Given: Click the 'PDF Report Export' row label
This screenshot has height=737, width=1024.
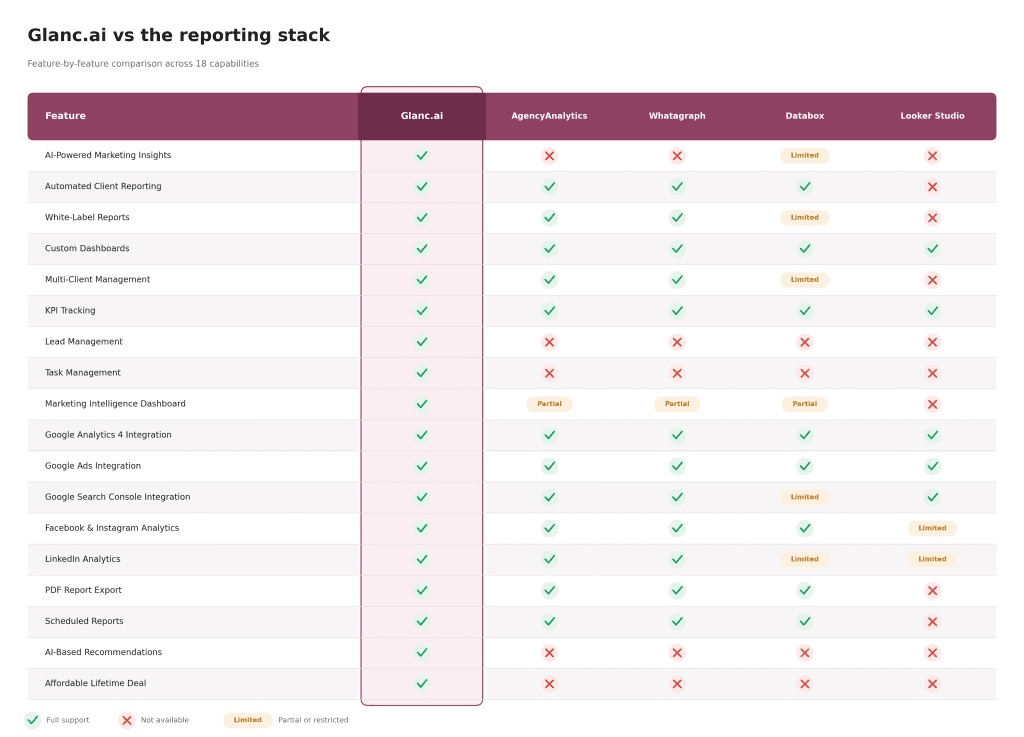Looking at the screenshot, I should [x=83, y=590].
